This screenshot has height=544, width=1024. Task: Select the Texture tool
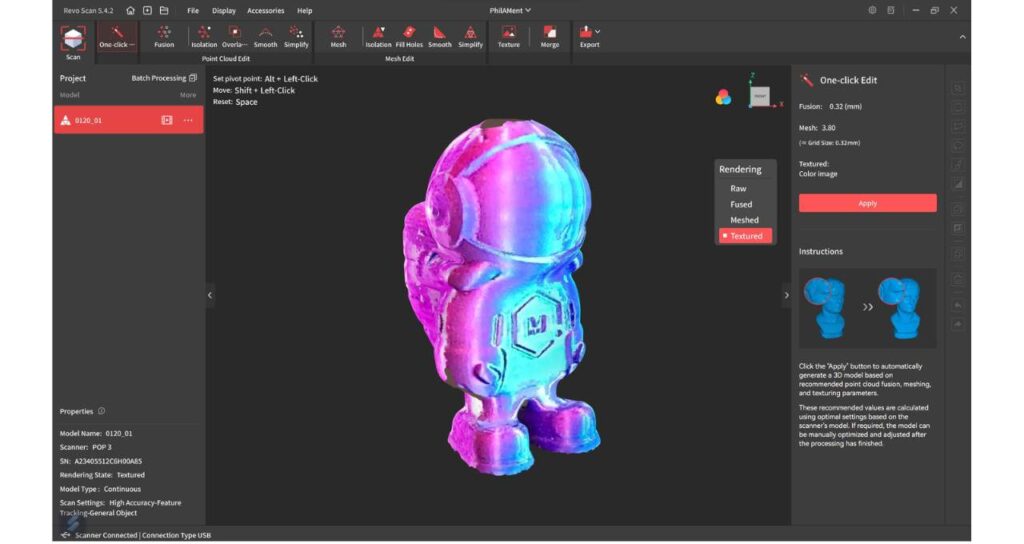(x=509, y=37)
